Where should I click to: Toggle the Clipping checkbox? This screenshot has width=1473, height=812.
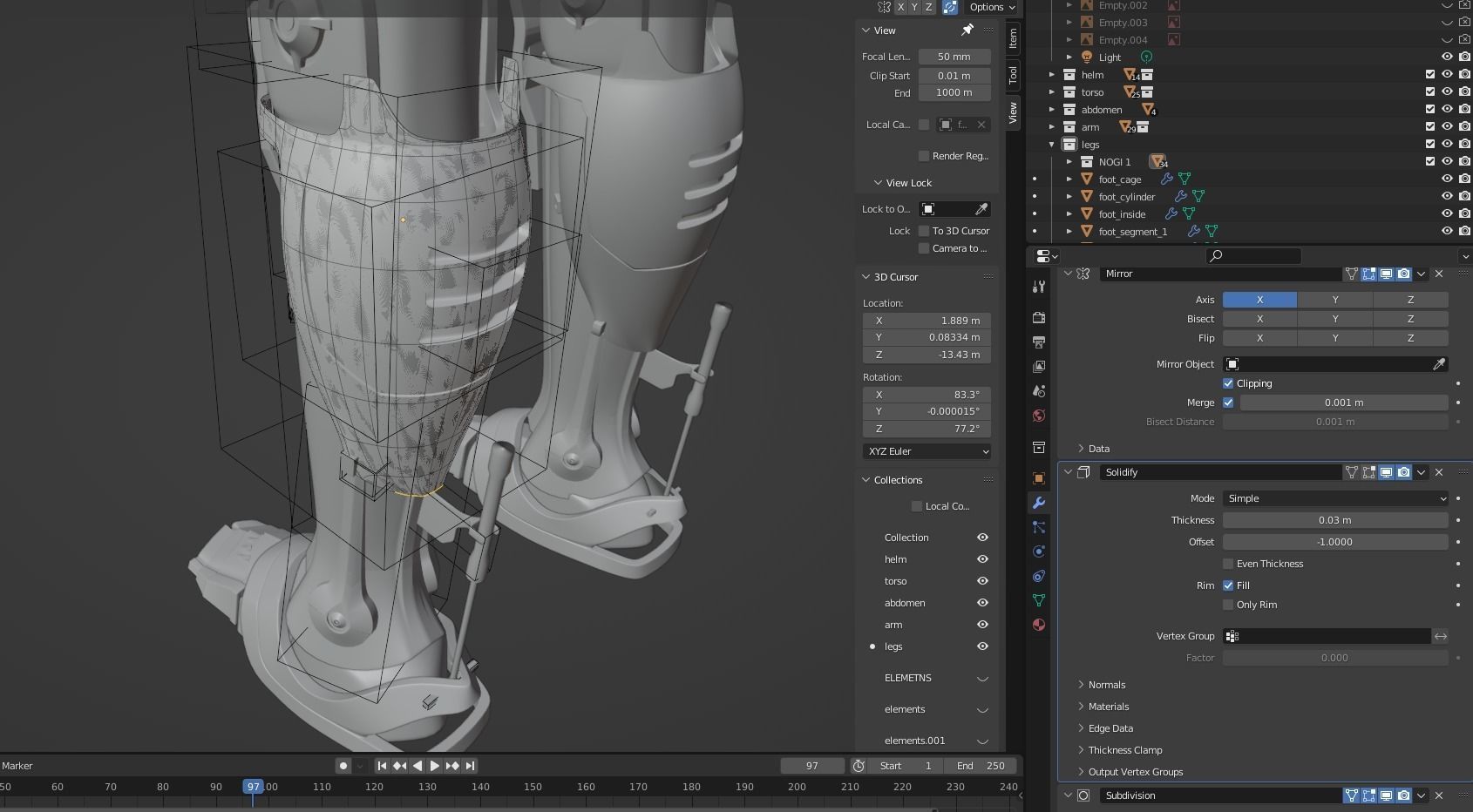[x=1228, y=383]
